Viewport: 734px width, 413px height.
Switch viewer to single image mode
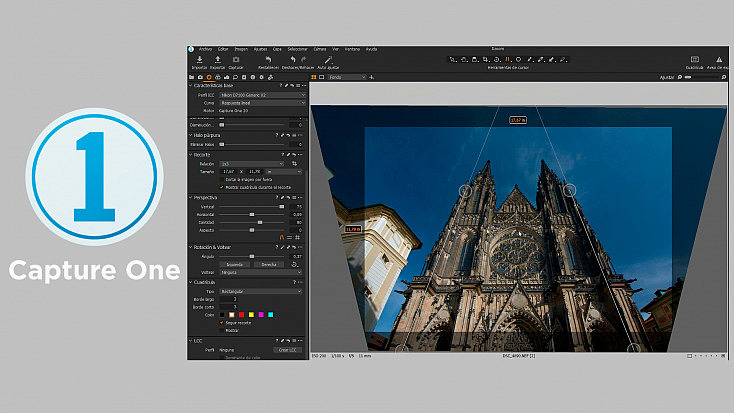[x=322, y=77]
